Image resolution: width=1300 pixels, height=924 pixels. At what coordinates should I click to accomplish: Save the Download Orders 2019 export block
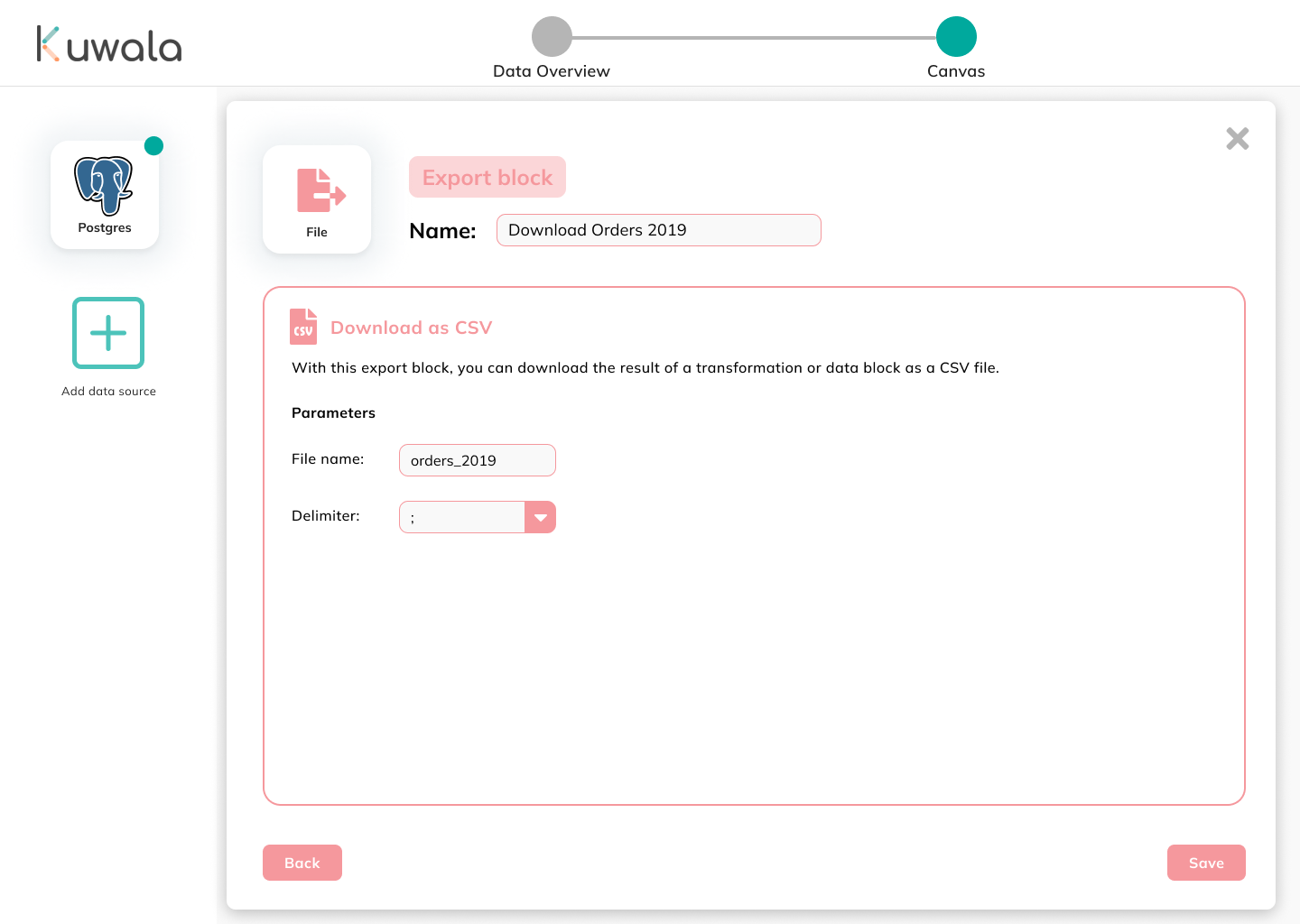pos(1206,863)
